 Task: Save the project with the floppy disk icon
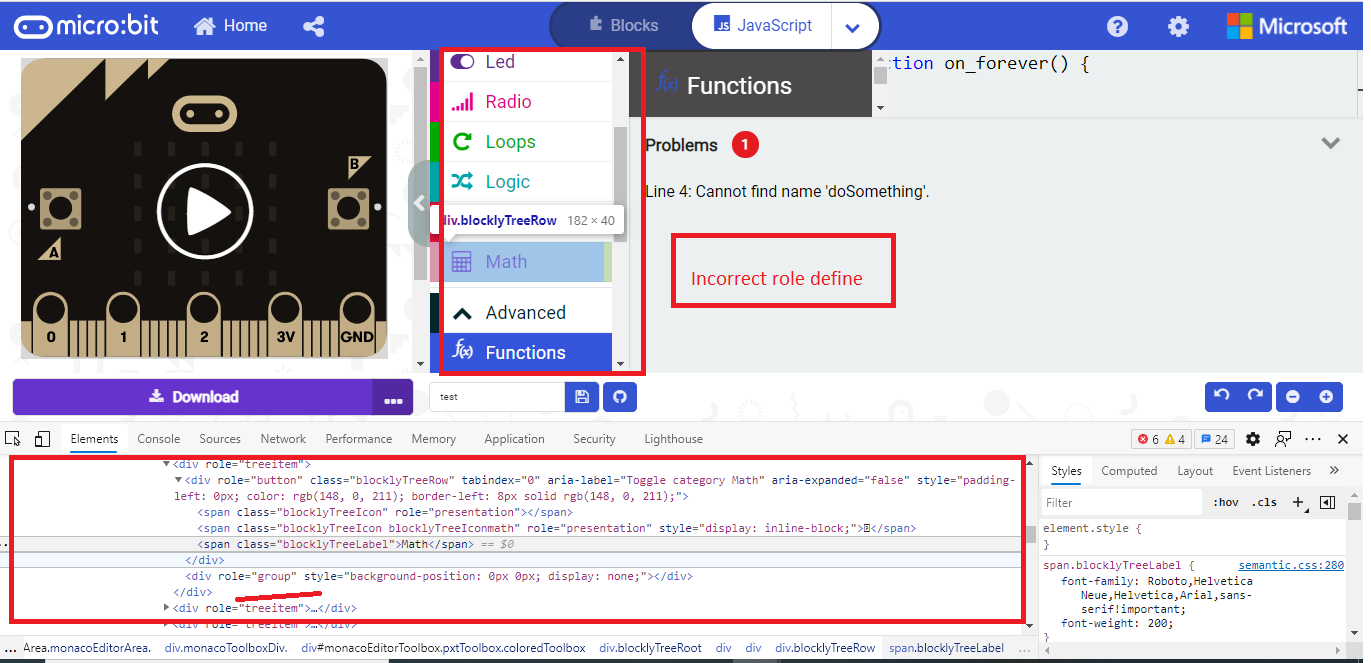(581, 397)
